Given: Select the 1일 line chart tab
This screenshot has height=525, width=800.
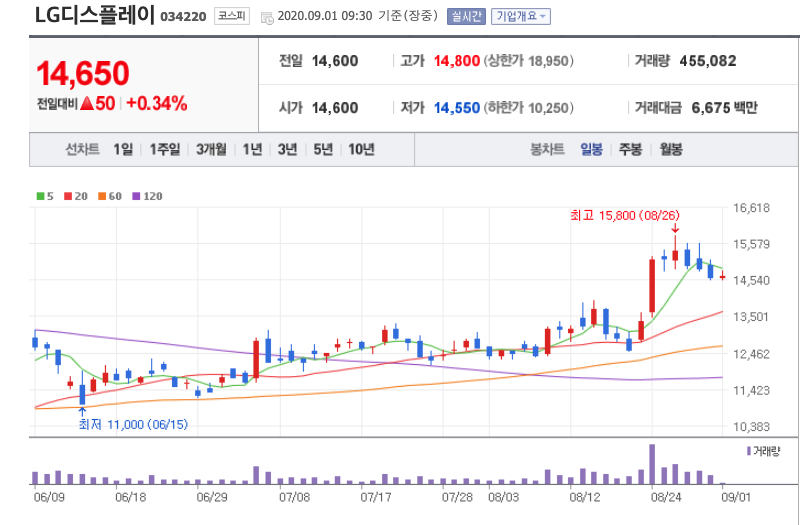Looking at the screenshot, I should pos(123,149).
